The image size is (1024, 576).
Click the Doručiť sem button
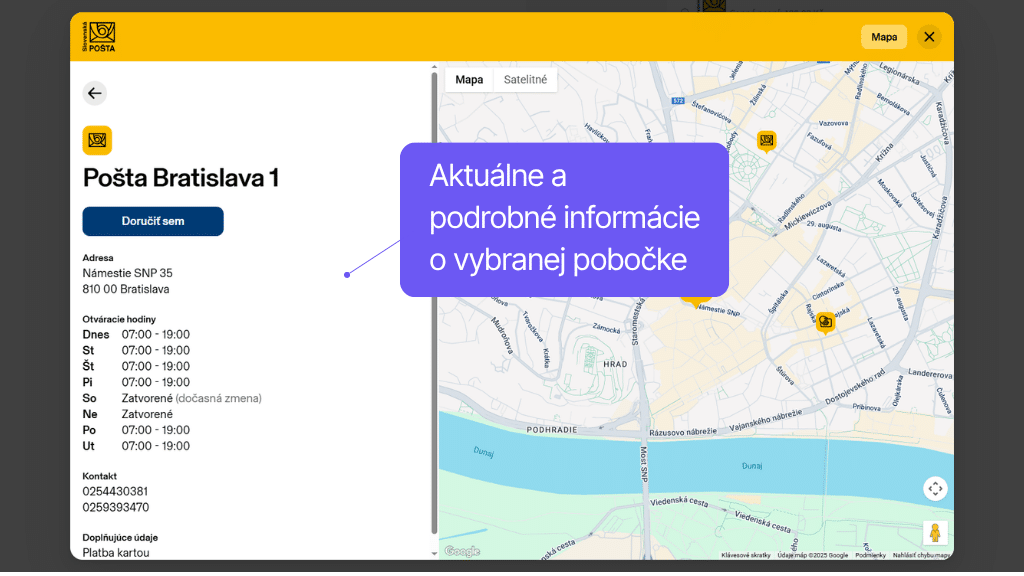[x=153, y=221]
